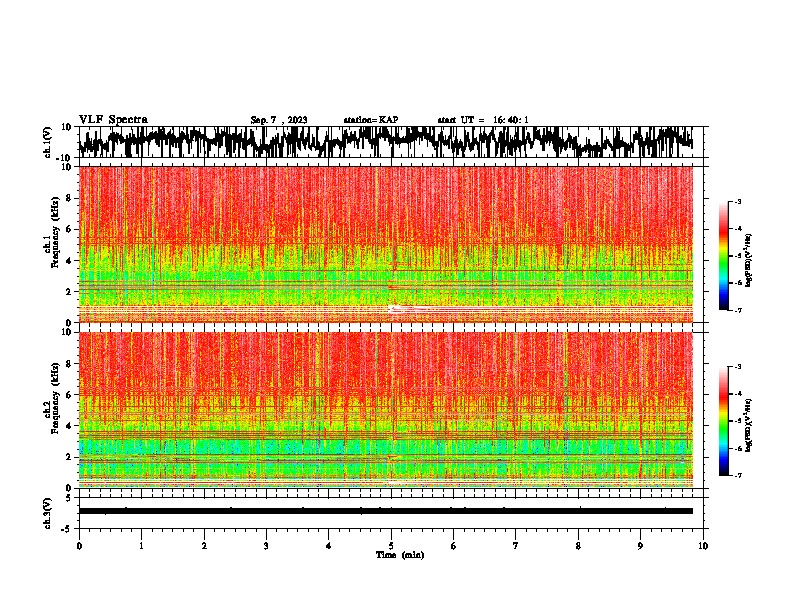
Task: Click the time axis tick label "9"
Action: pyautogui.click(x=640, y=546)
